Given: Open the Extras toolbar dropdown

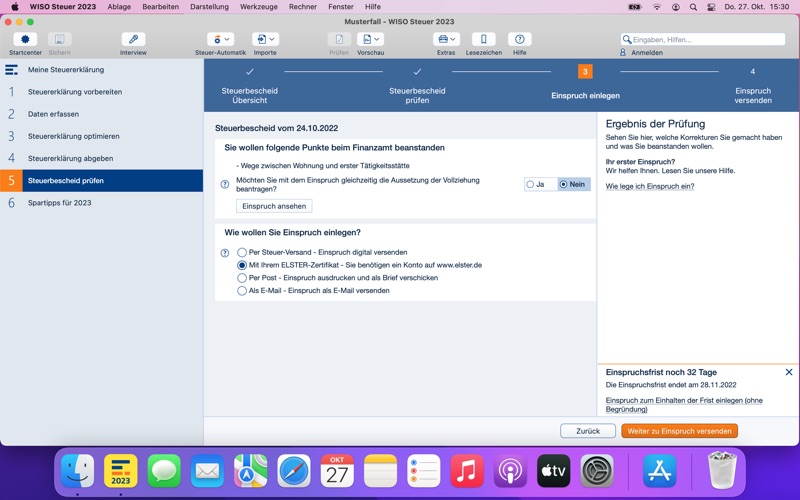Looking at the screenshot, I should tap(446, 39).
